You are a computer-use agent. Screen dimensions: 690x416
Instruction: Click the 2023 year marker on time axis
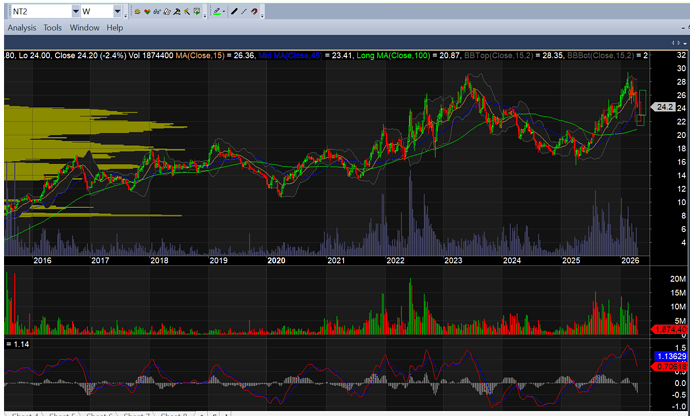point(453,261)
